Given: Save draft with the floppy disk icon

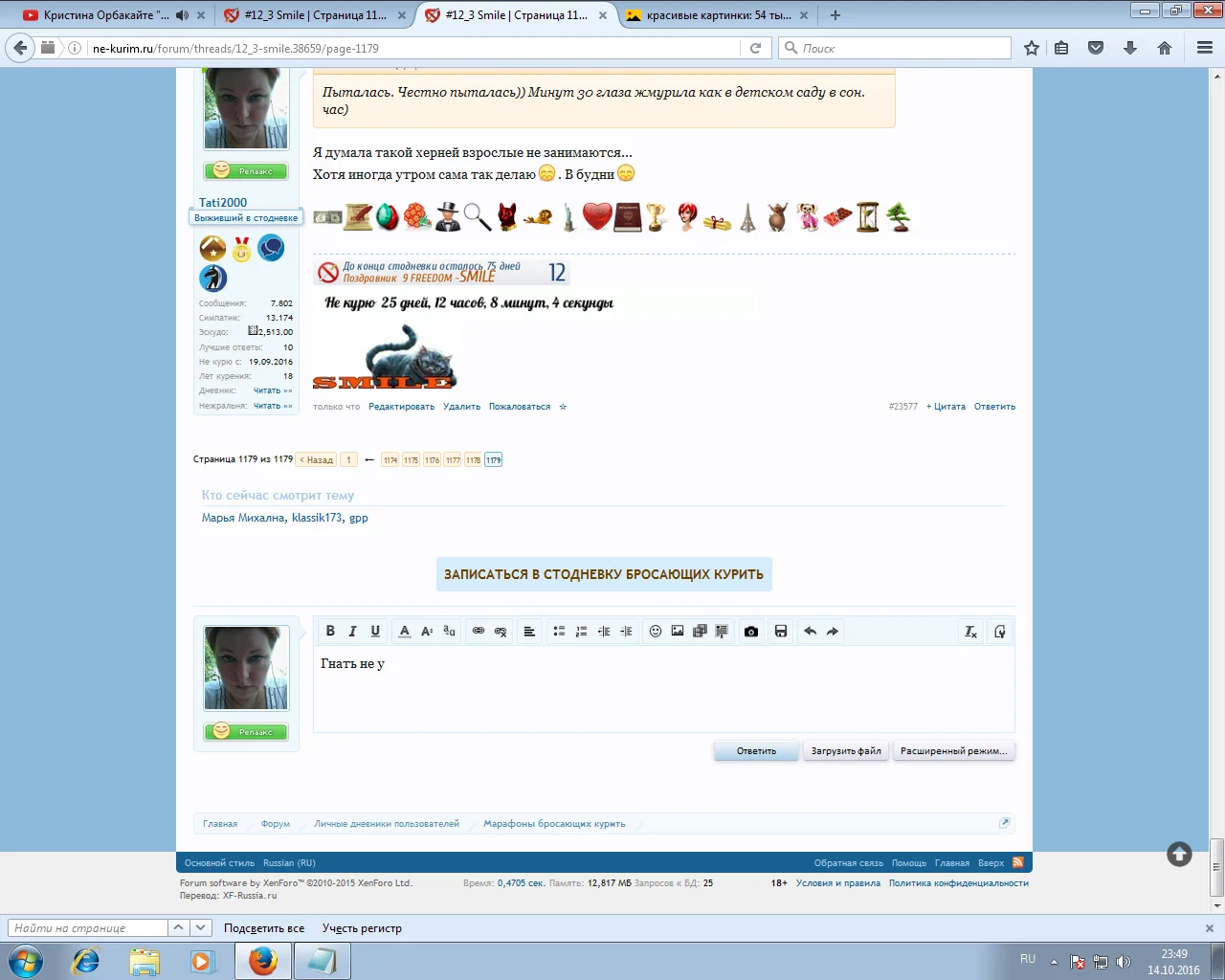Looking at the screenshot, I should [x=781, y=632].
